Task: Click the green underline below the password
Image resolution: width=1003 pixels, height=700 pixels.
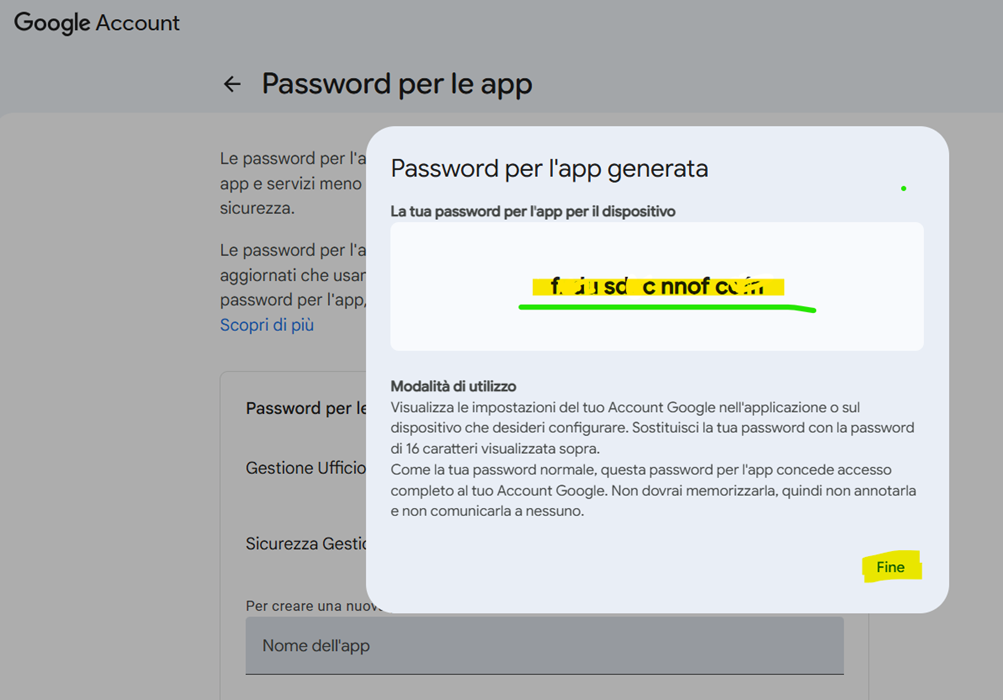Action: point(668,308)
